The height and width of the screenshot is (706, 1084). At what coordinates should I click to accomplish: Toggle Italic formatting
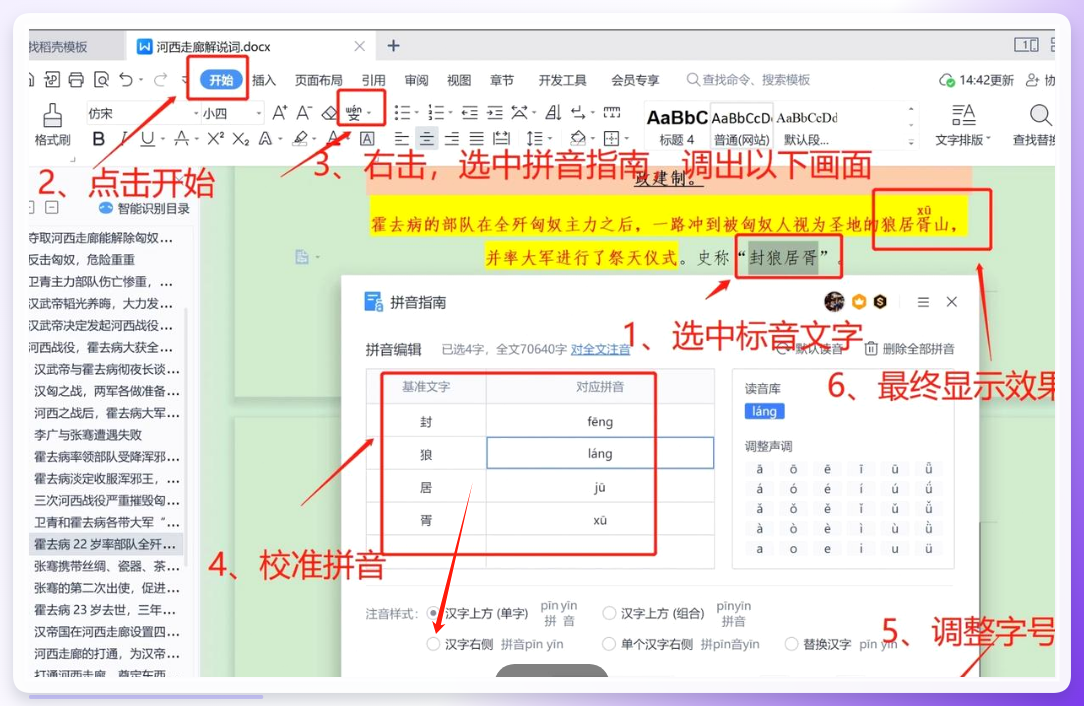point(124,139)
